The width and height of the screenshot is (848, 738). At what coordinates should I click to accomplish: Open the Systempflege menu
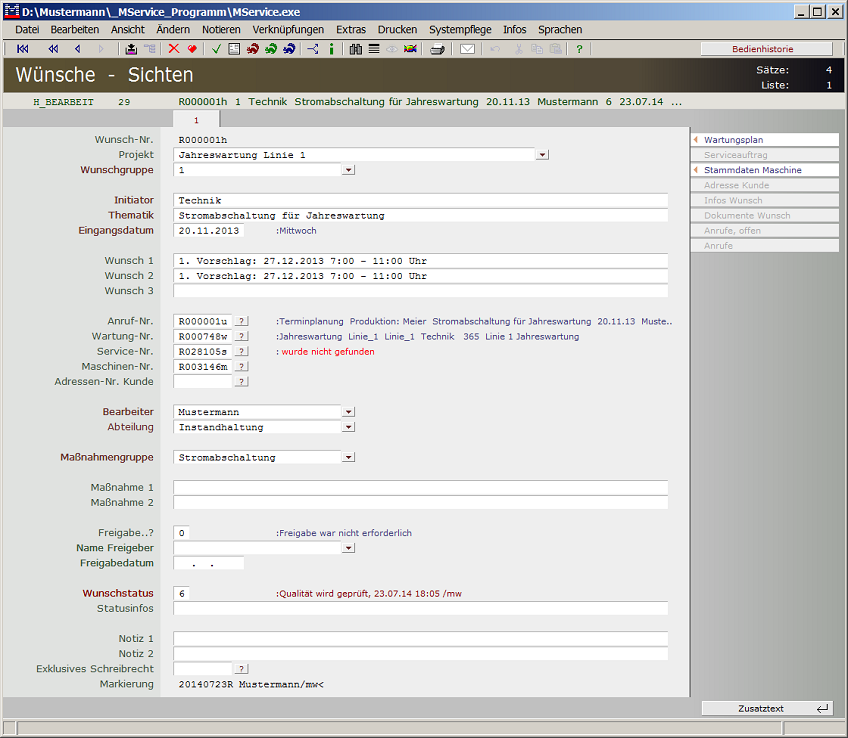(460, 30)
